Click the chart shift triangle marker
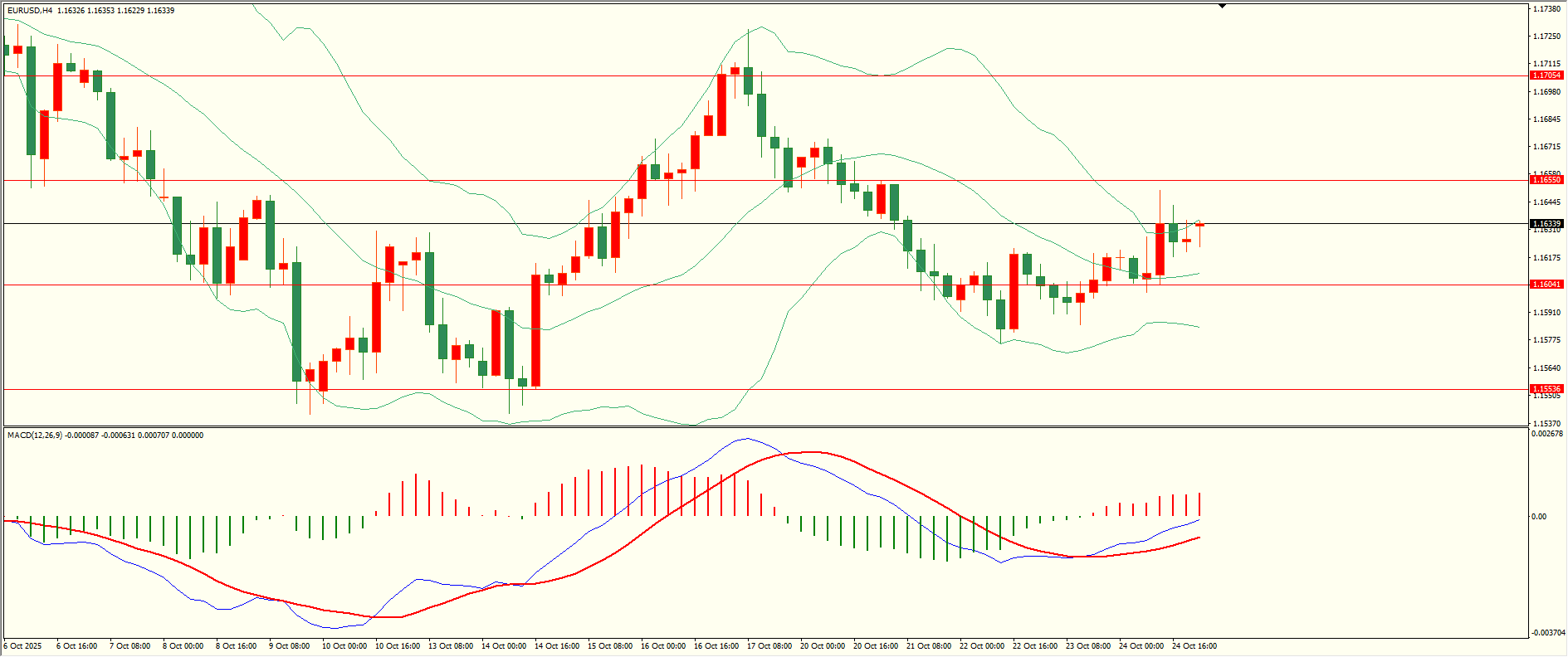Viewport: 1568px width, 657px height. click(1222, 6)
